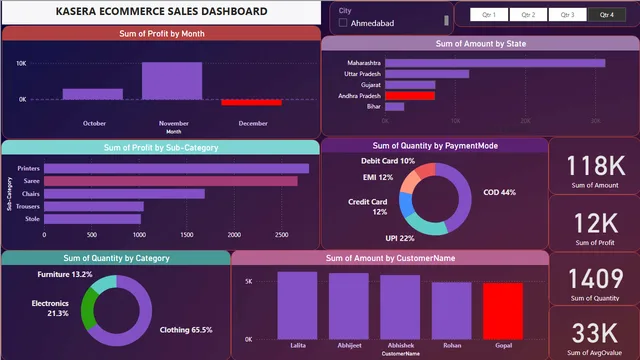Click the Chairs profit bar
This screenshot has width=640, height=360.
click(x=124, y=194)
